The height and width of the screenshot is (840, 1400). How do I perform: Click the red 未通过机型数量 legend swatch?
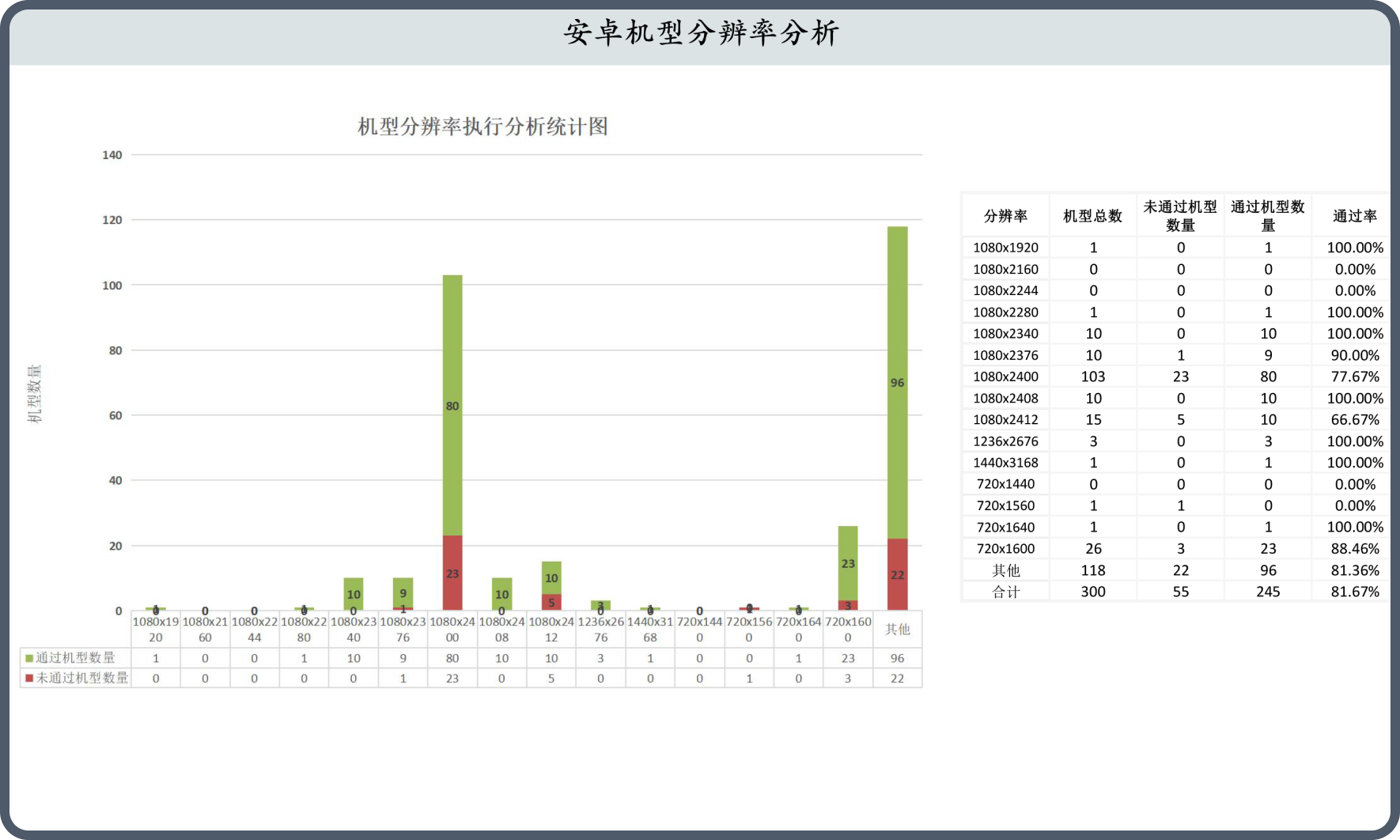[29, 678]
